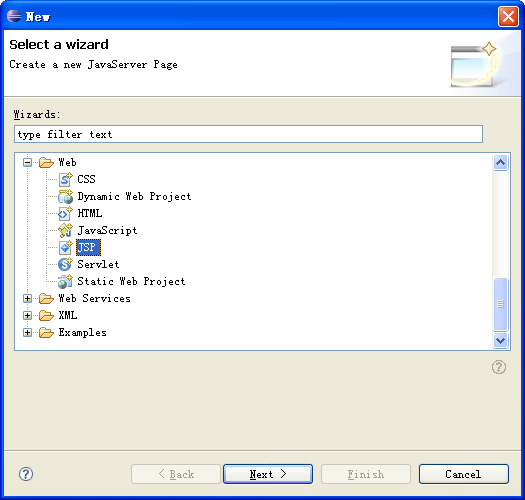Click the Next button
525x500 pixels.
click(x=268, y=474)
